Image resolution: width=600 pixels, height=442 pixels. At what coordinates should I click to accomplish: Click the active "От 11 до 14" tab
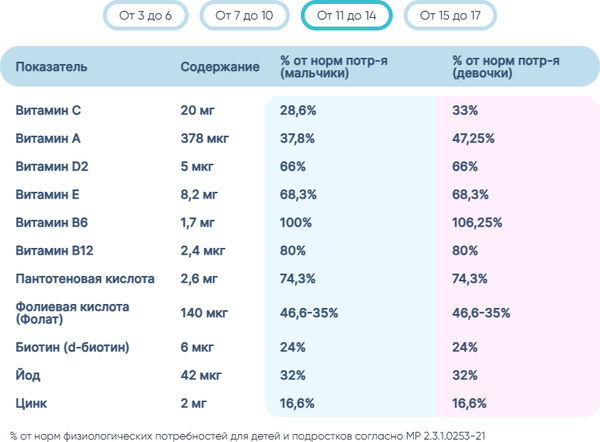(x=346, y=17)
